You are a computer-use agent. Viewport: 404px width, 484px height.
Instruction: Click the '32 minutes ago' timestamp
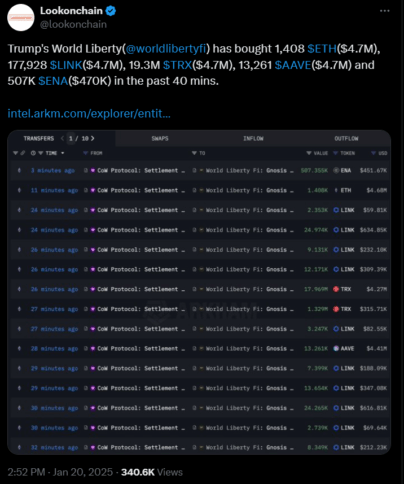point(54,448)
